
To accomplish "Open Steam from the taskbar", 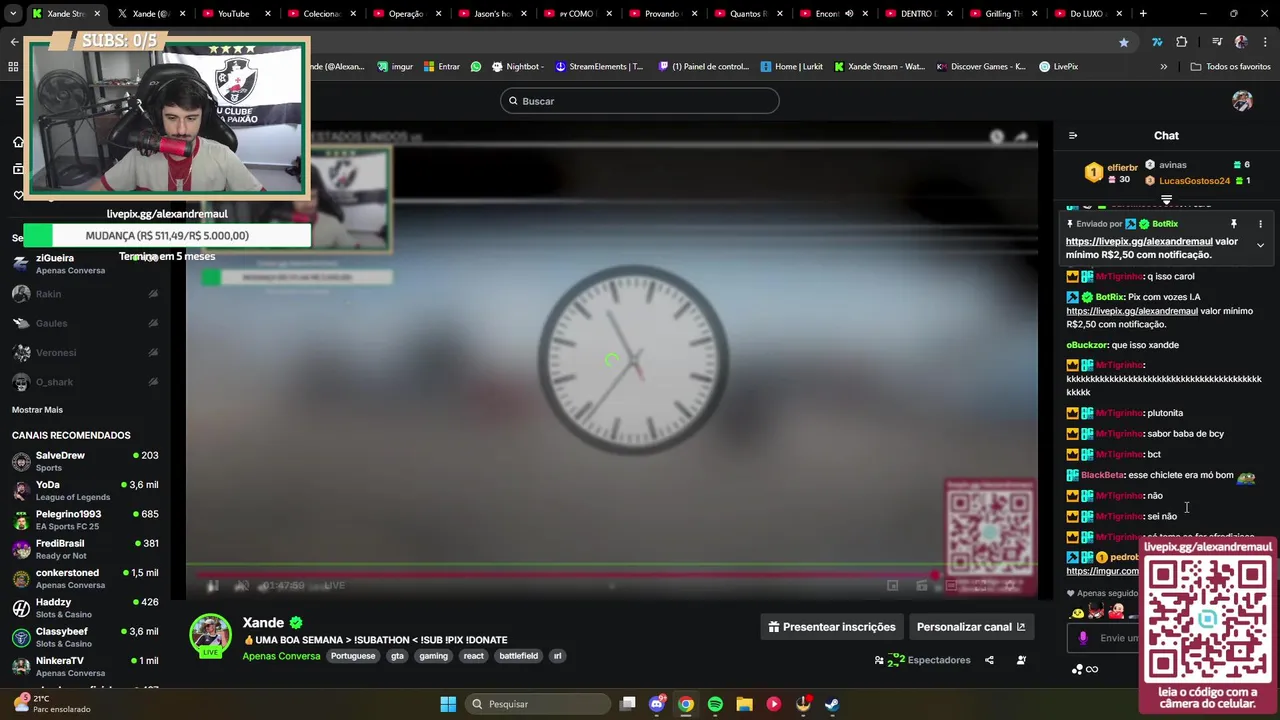I will pos(832,704).
